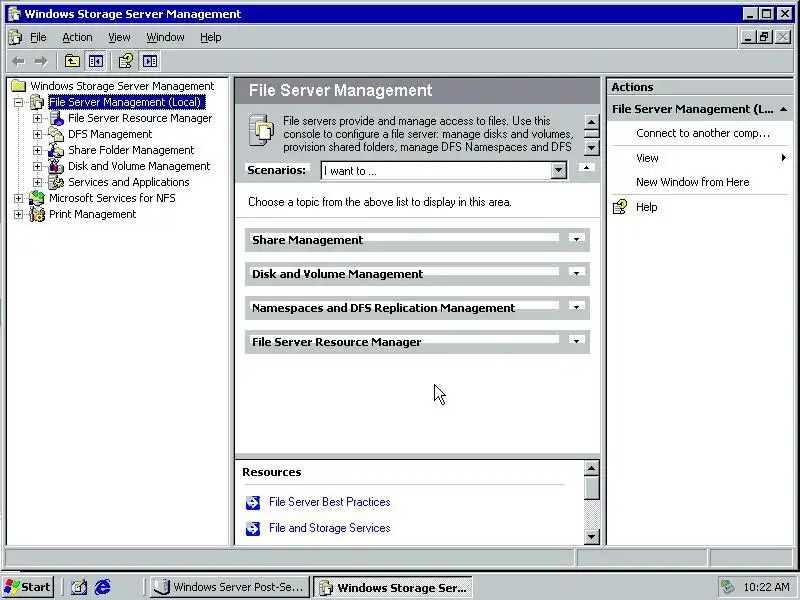Click the Services and Applications tree icon
The image size is (800, 600).
point(56,182)
